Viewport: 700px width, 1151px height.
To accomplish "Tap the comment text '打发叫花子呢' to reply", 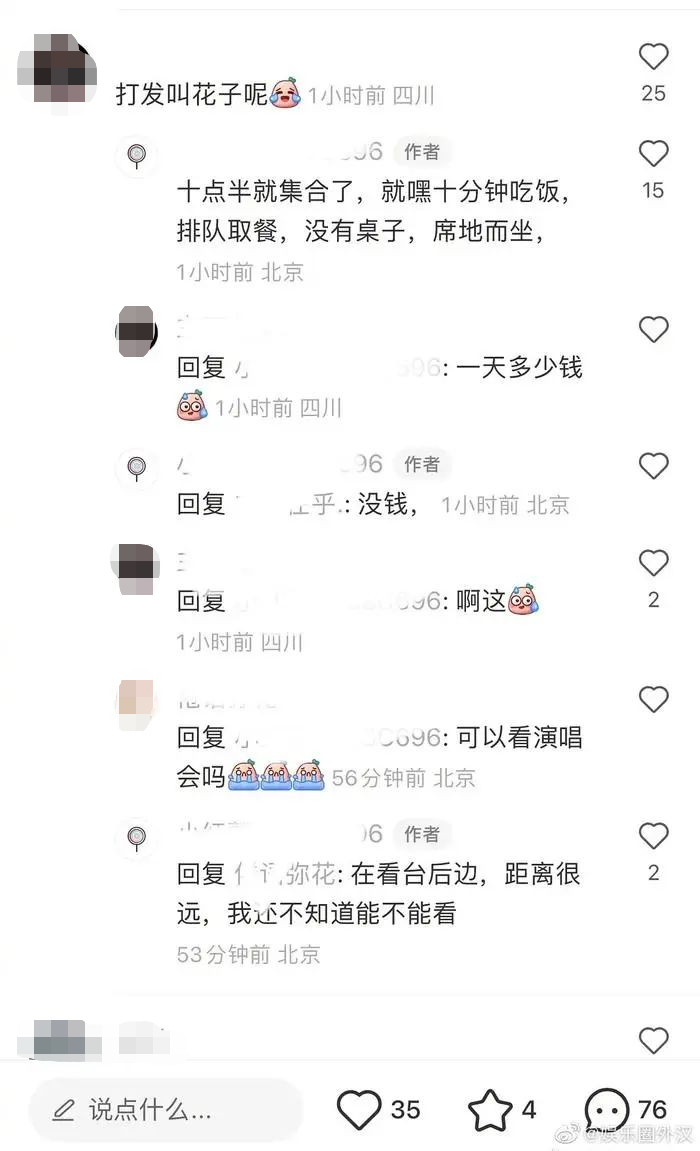I will click(x=192, y=94).
